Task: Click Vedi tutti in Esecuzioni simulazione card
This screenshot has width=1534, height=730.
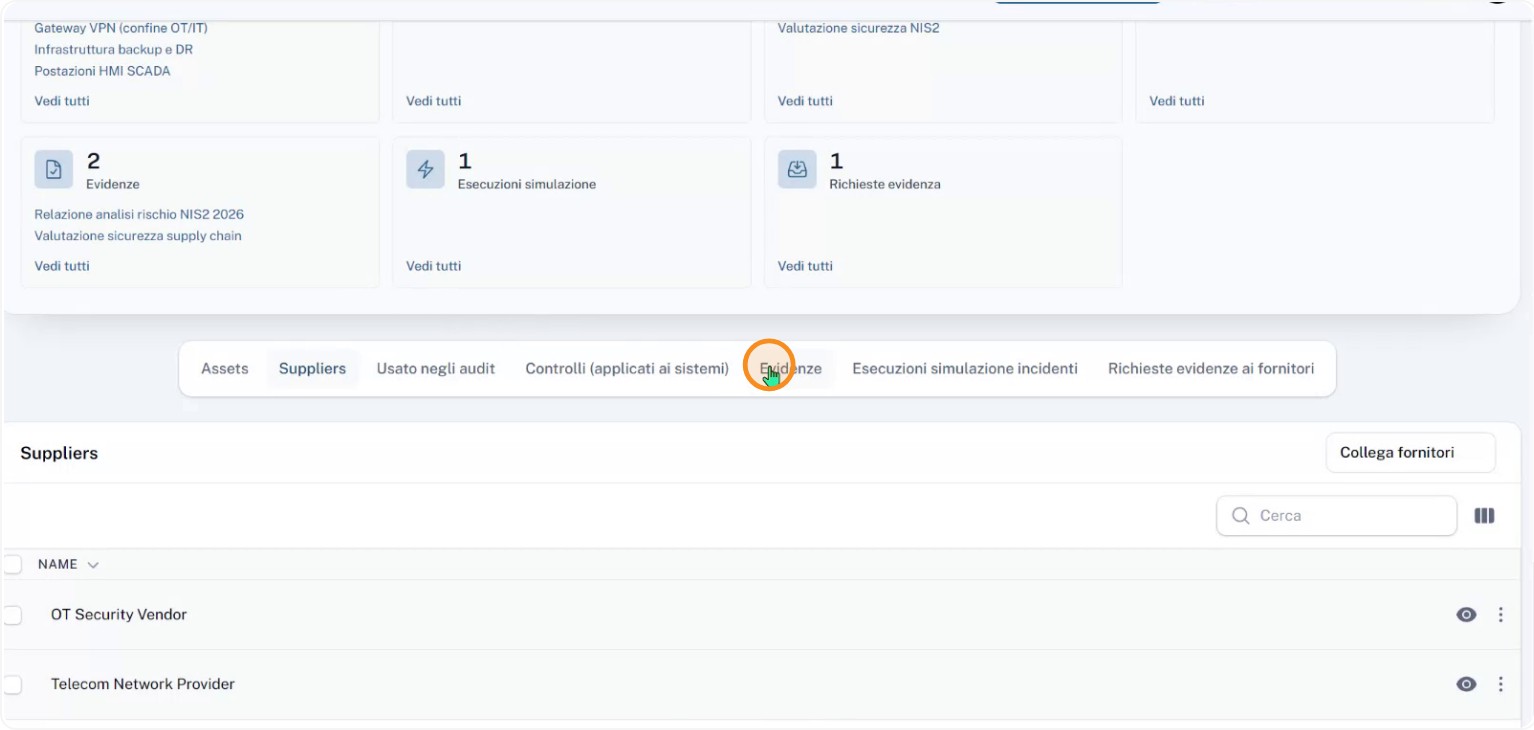Action: 434,266
